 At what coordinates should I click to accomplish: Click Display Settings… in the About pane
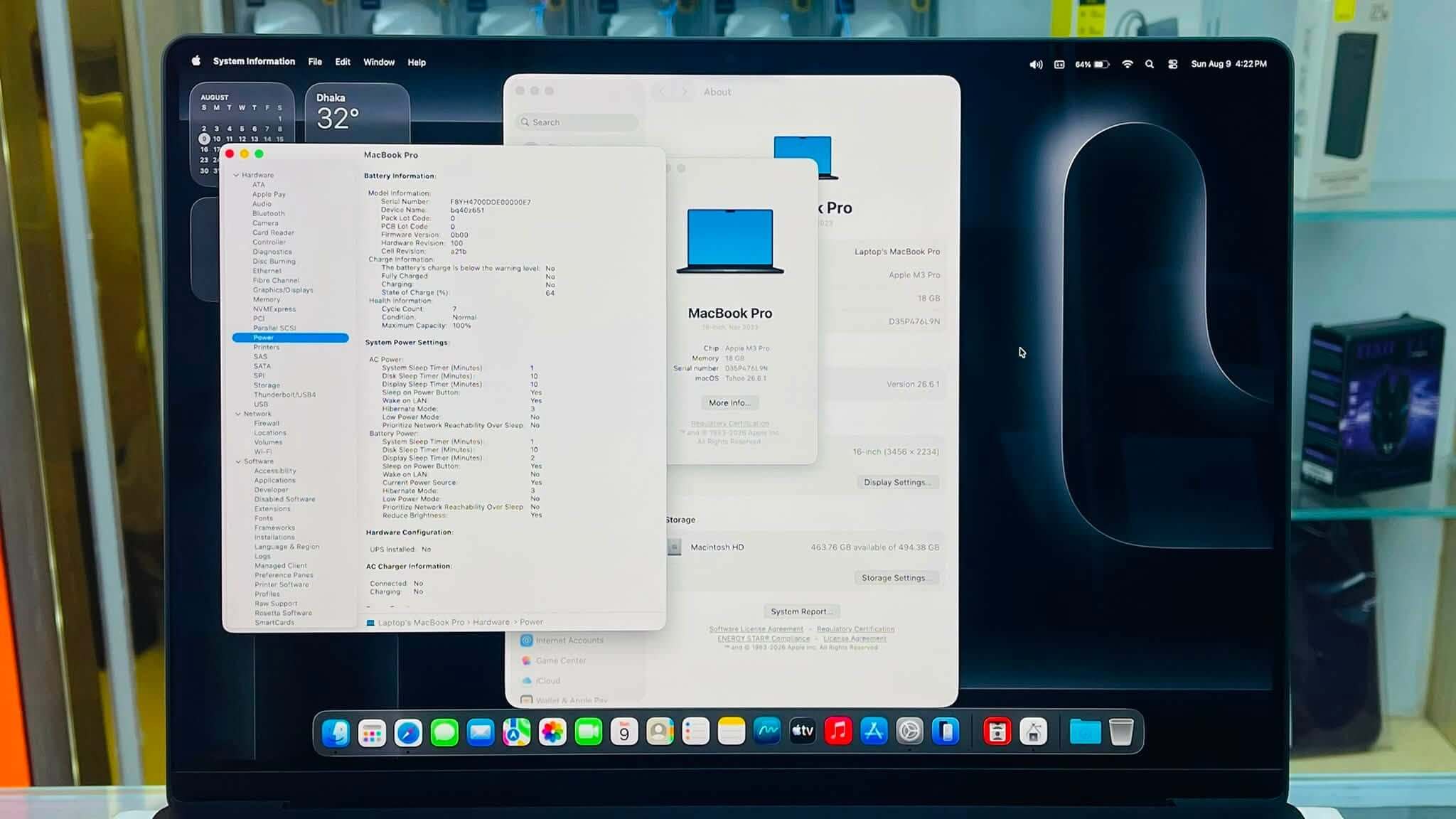click(898, 482)
